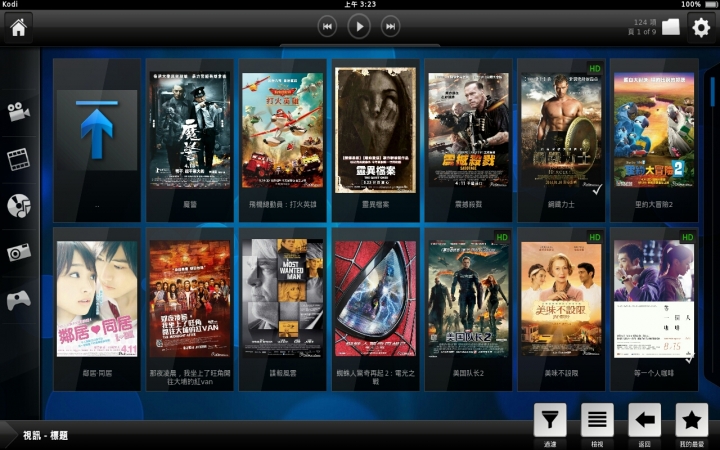Viewport: 720px width, 450px height.
Task: Click the 美味不設限 title label
Action: [561, 373]
